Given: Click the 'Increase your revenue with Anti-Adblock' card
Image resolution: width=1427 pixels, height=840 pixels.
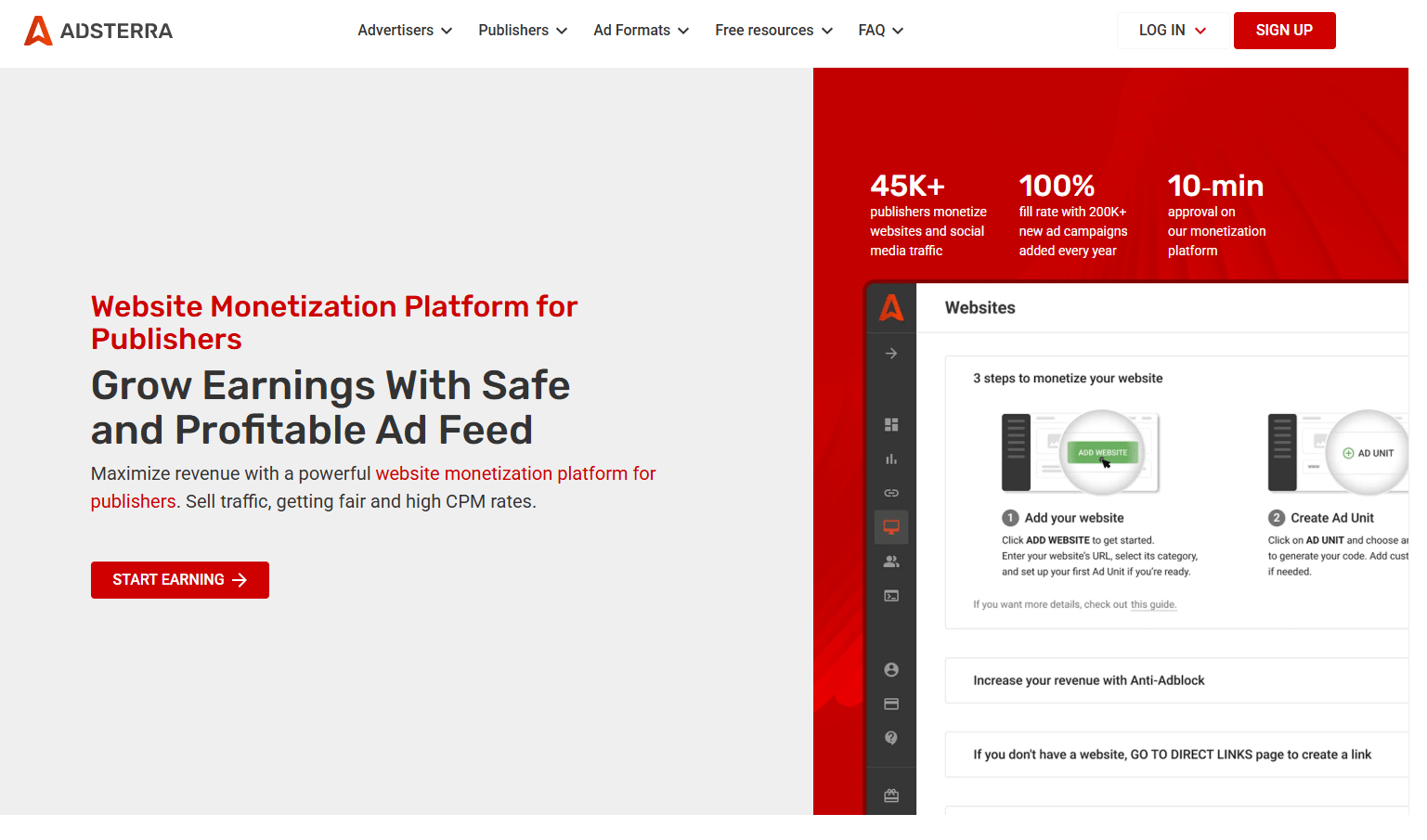Looking at the screenshot, I should point(1176,680).
